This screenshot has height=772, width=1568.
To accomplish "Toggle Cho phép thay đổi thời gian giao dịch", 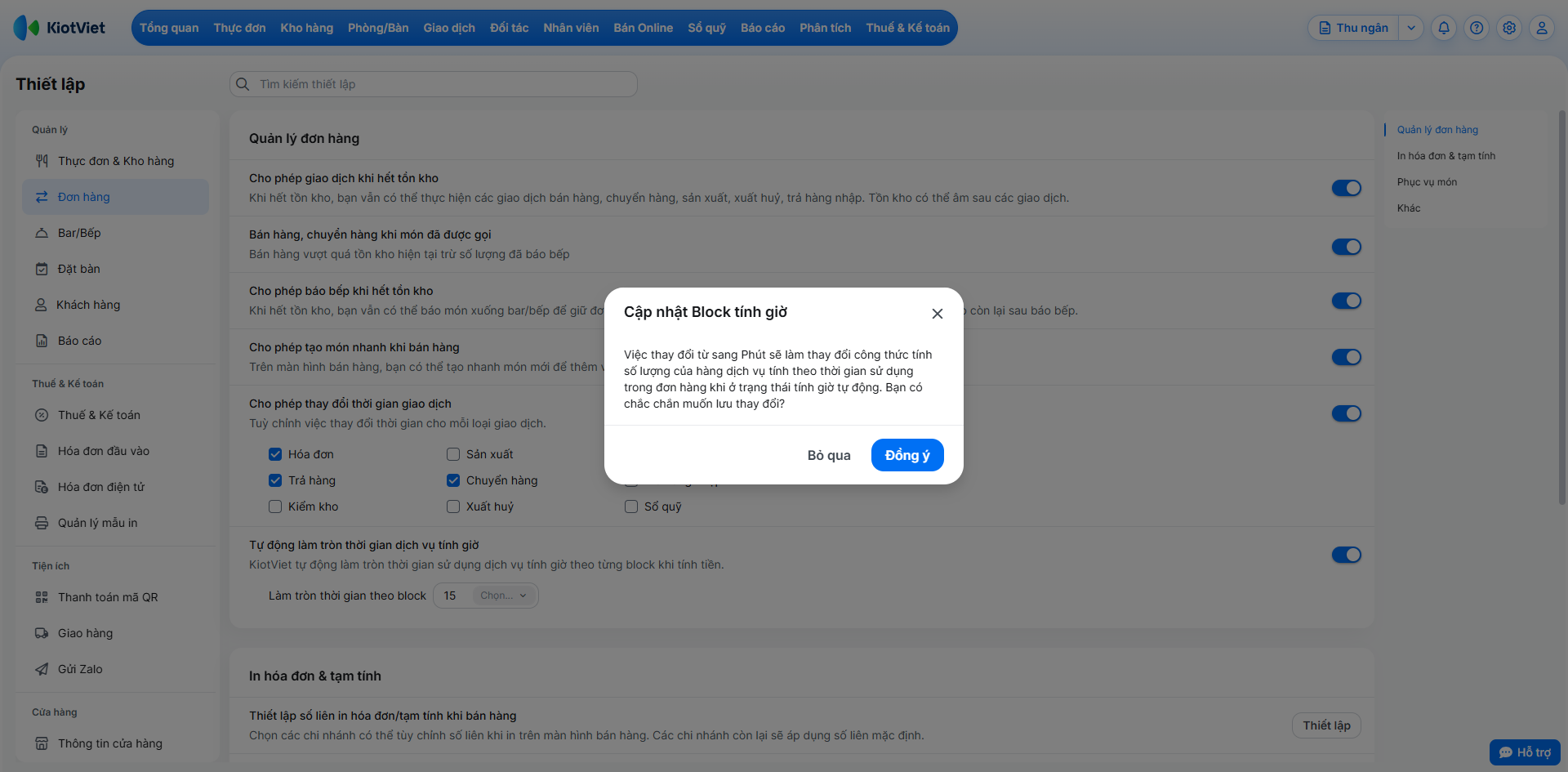I will (1347, 413).
